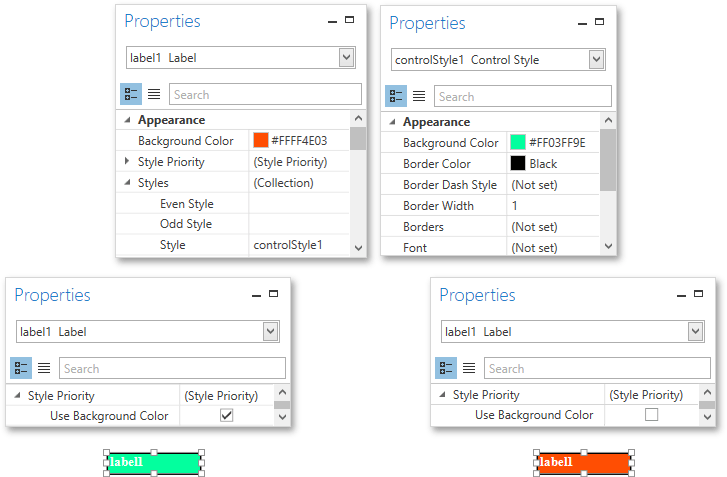This screenshot has width=727, height=477.
Task: Click categorized view icon in bottom-left Properties panel
Action: coord(21,368)
